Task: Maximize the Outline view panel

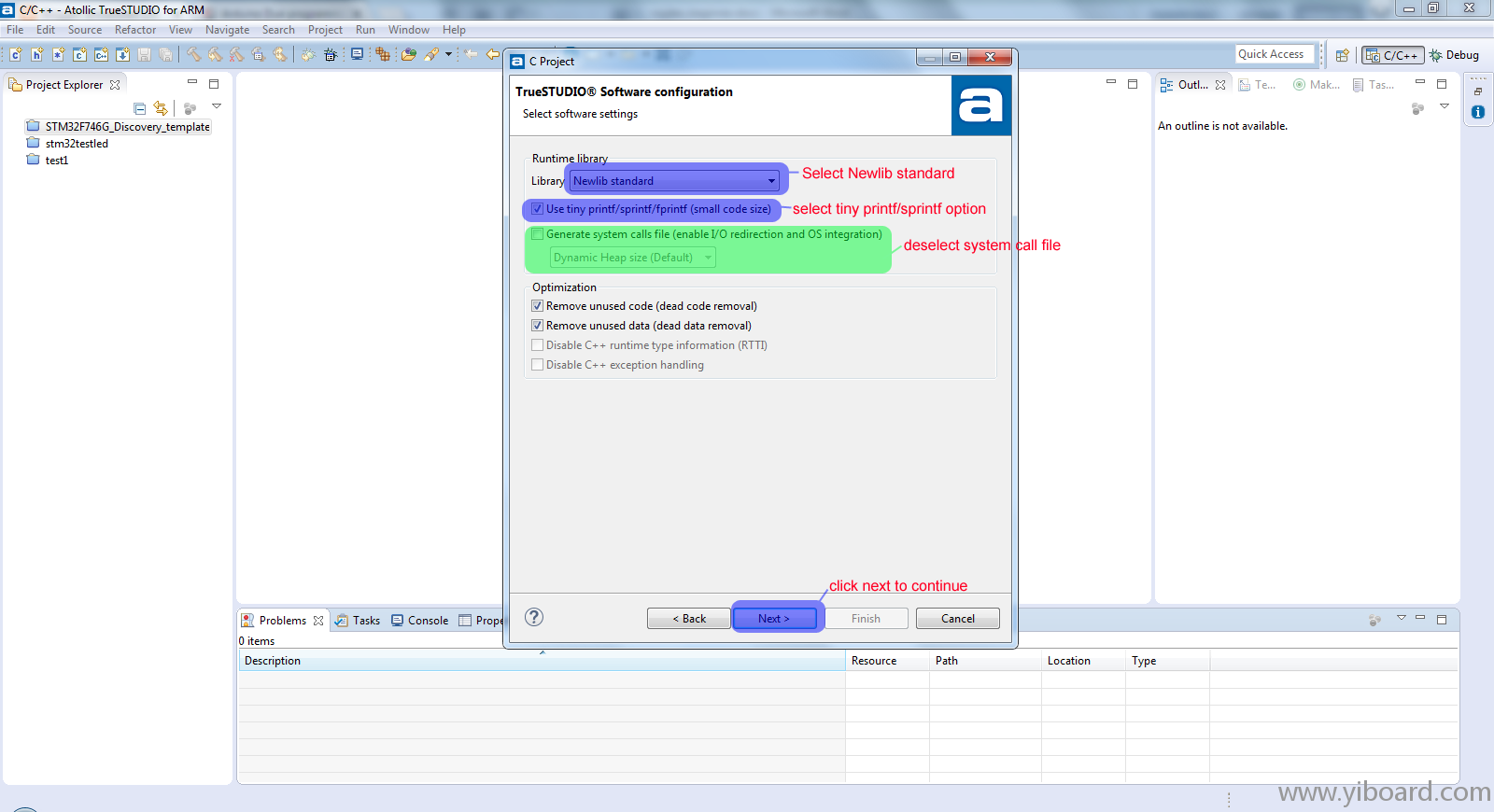Action: [x=1442, y=84]
